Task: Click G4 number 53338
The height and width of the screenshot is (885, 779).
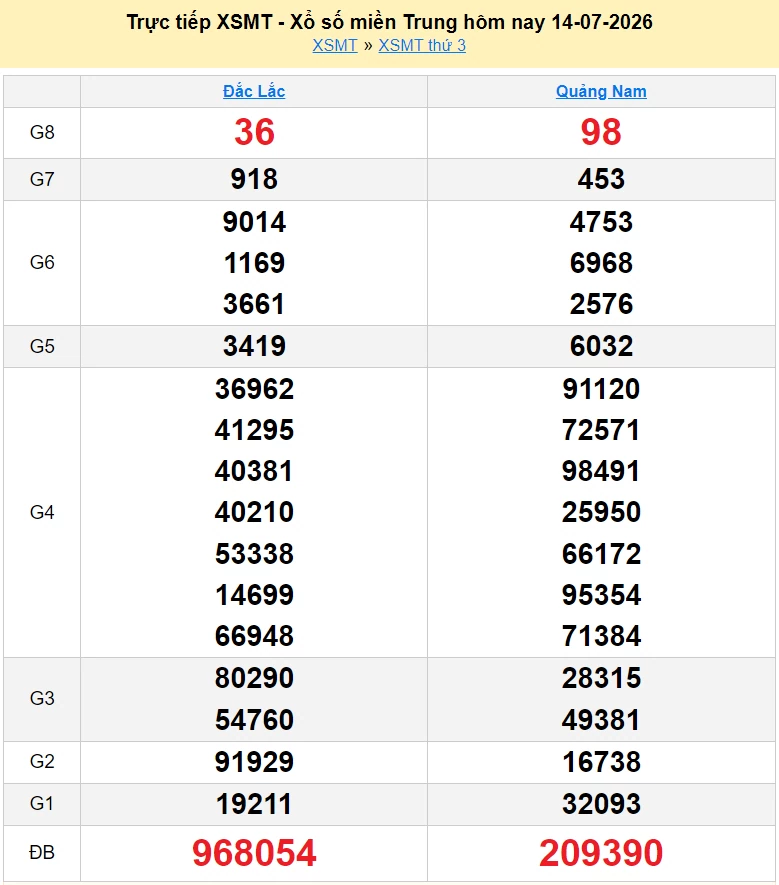Action: click(254, 554)
